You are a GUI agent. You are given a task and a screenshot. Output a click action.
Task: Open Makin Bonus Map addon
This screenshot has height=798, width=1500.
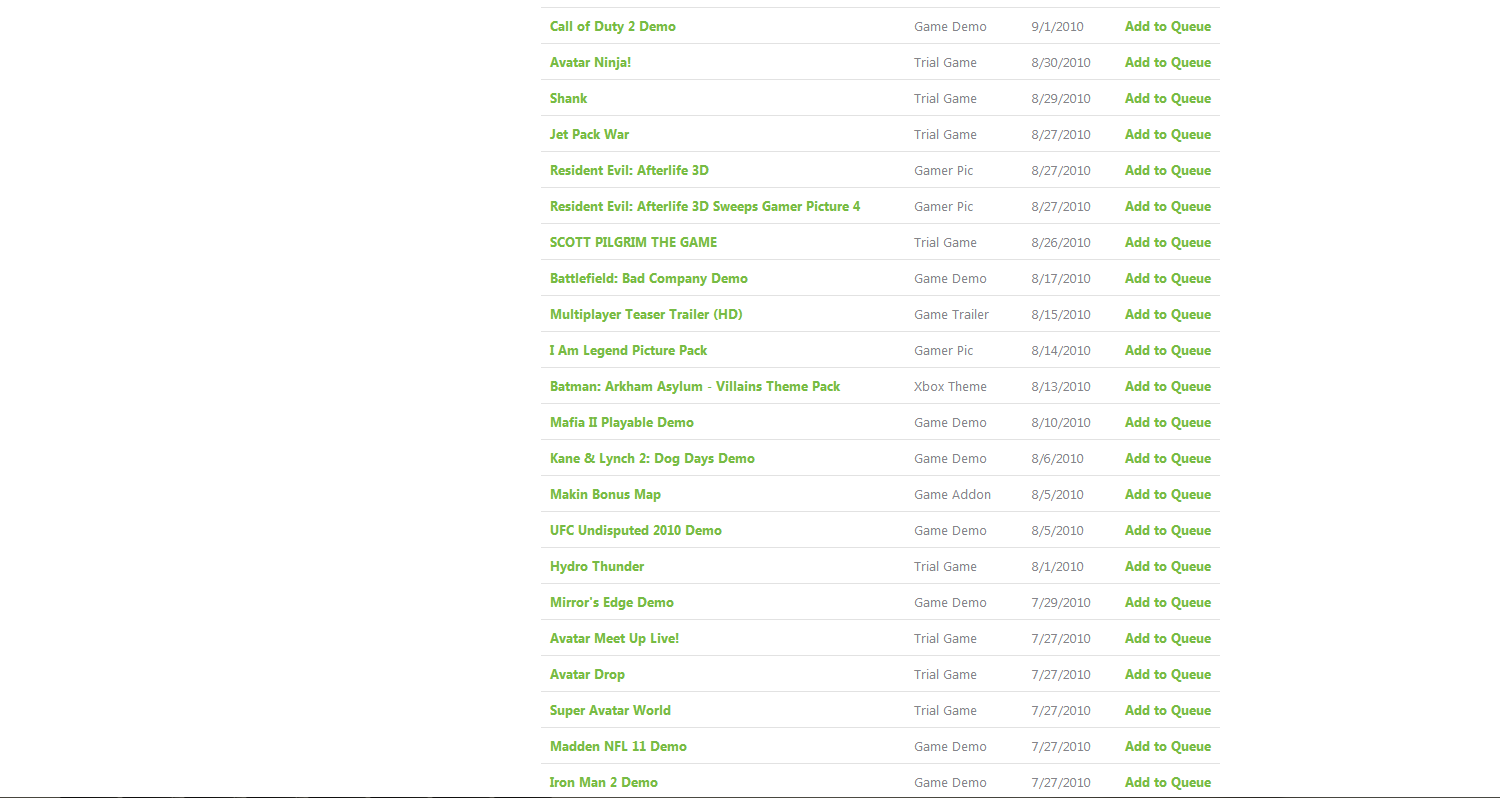605,495
